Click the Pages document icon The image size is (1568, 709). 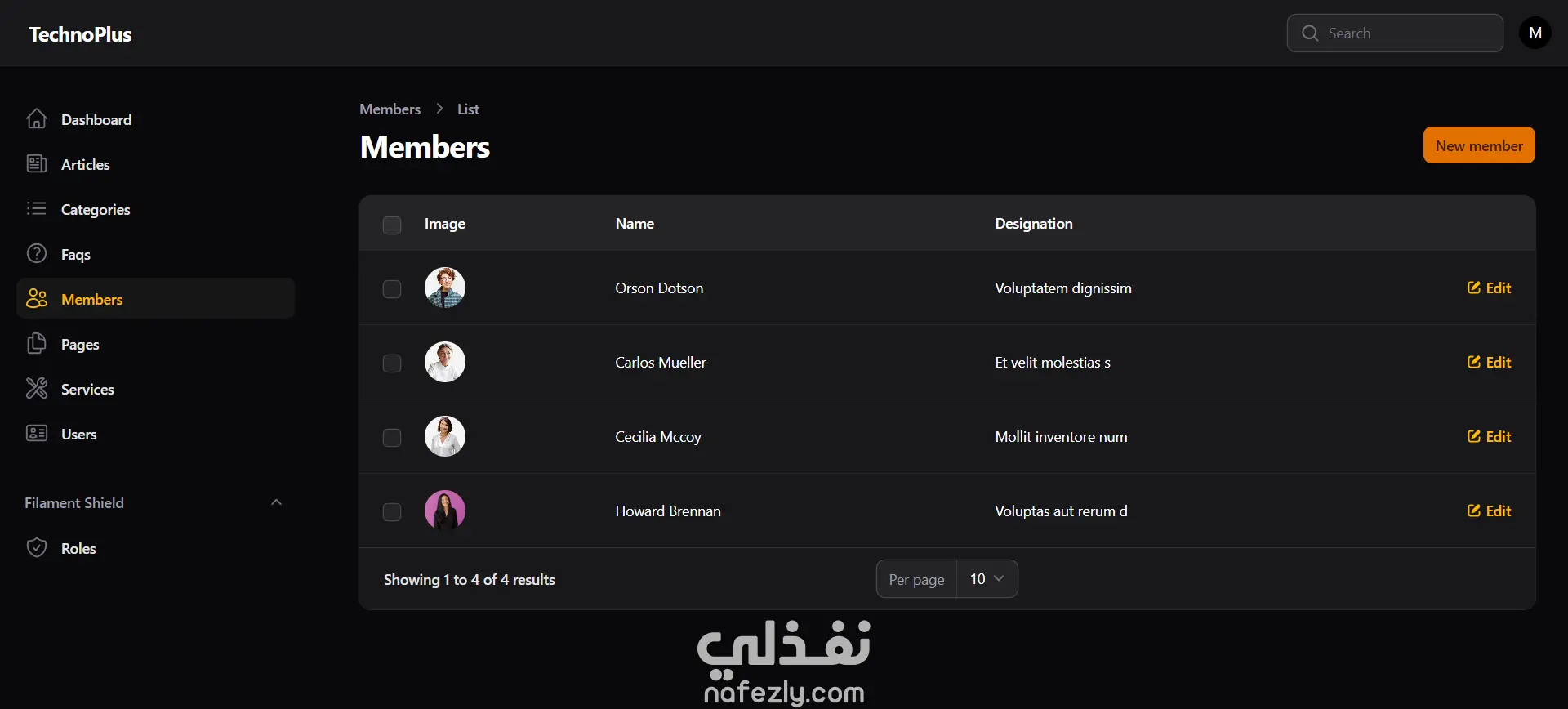pos(37,344)
